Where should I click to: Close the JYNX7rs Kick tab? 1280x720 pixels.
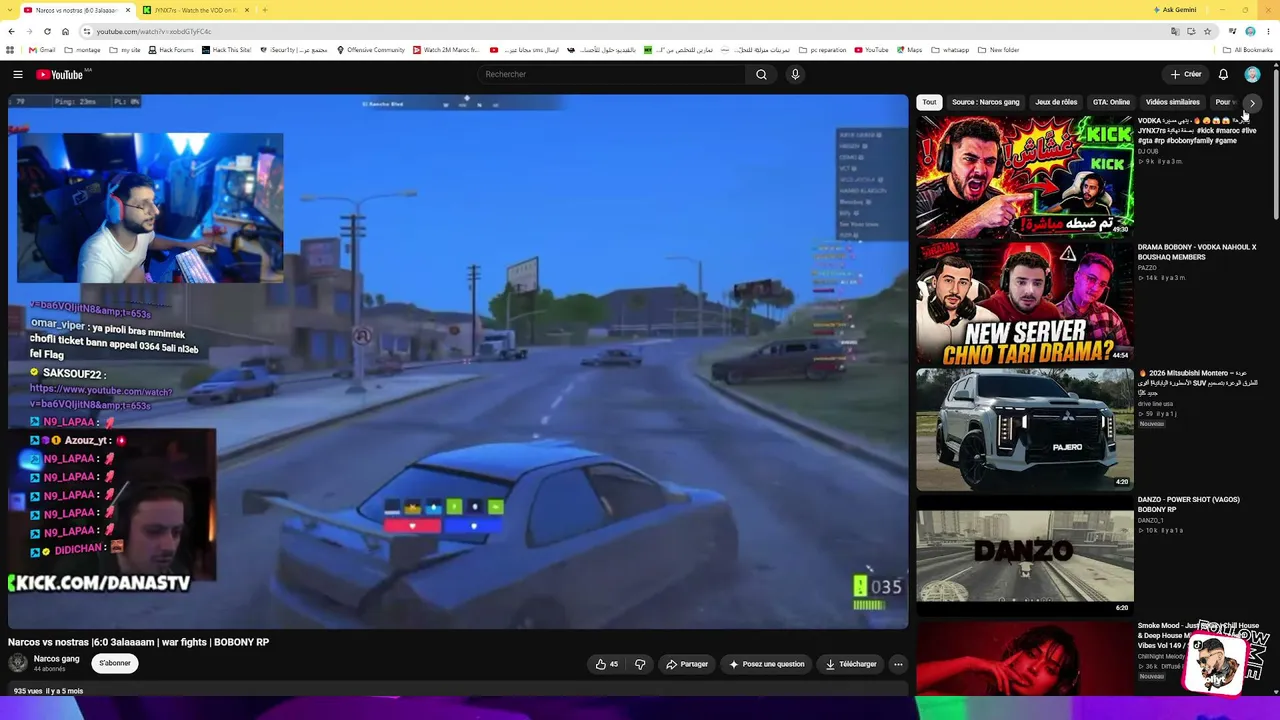245,10
